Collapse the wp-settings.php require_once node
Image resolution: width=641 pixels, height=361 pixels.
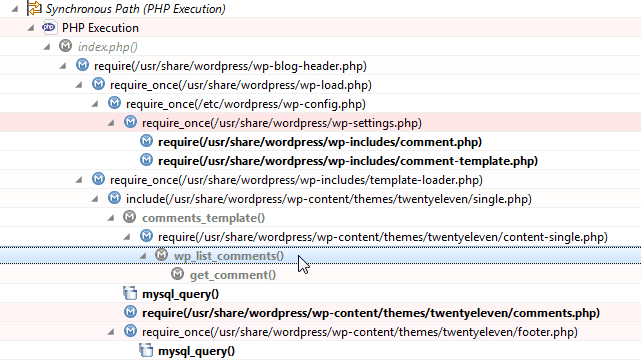pos(110,123)
